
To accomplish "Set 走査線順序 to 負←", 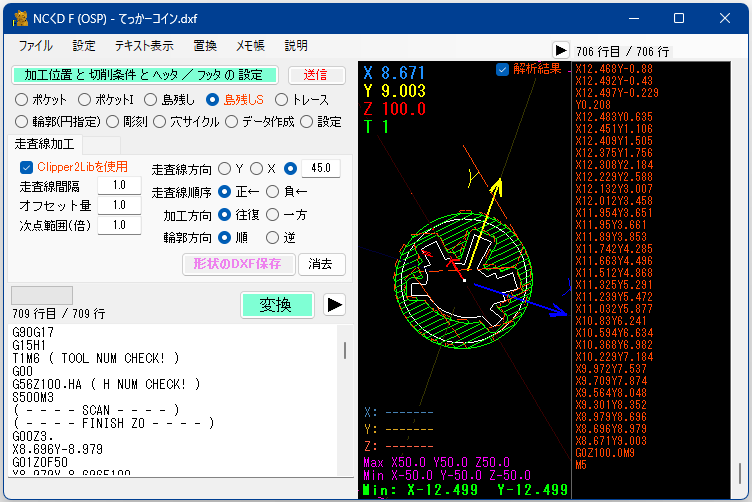I will 272,192.
